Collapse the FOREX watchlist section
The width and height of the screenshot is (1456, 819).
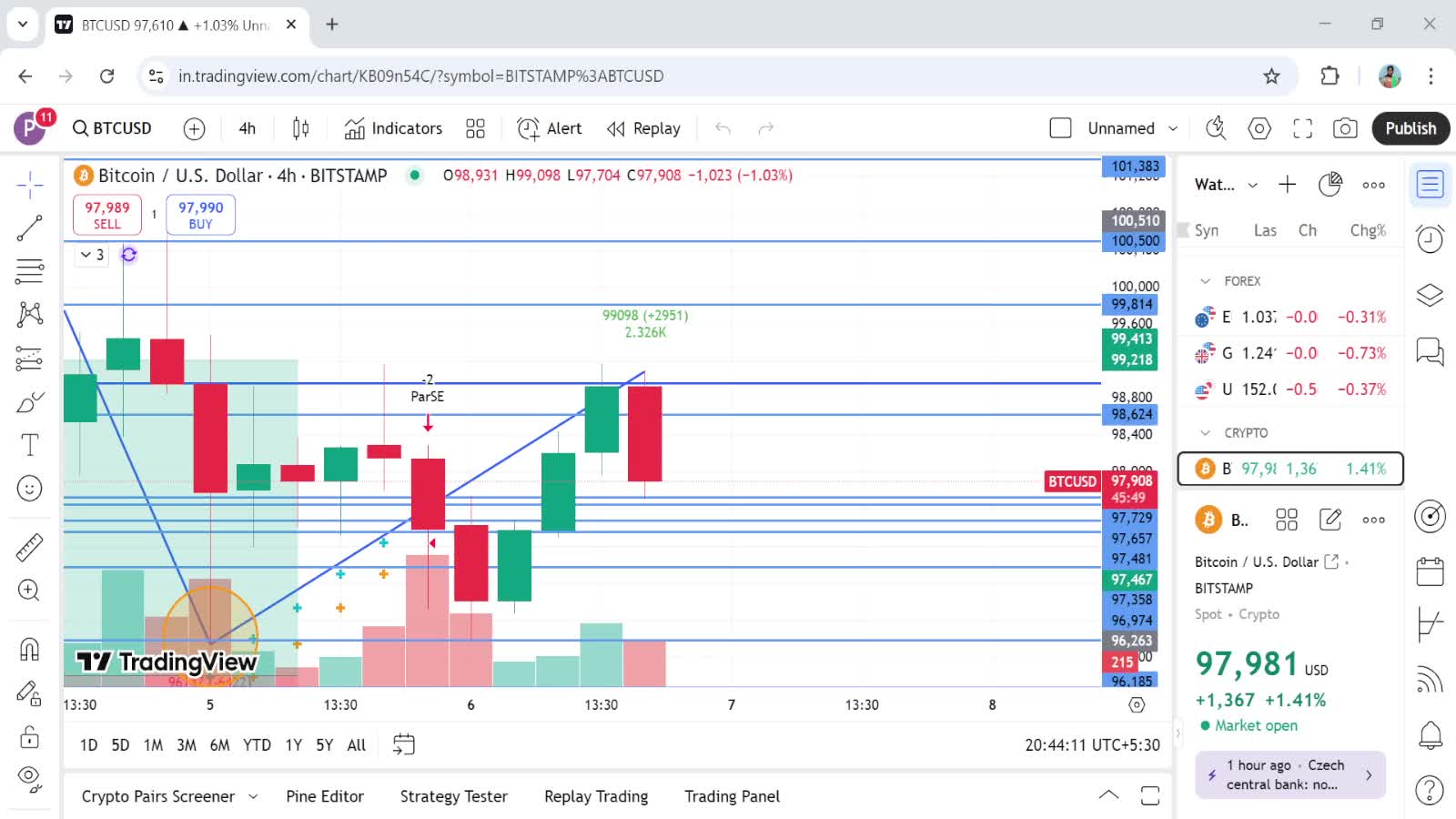(1206, 281)
